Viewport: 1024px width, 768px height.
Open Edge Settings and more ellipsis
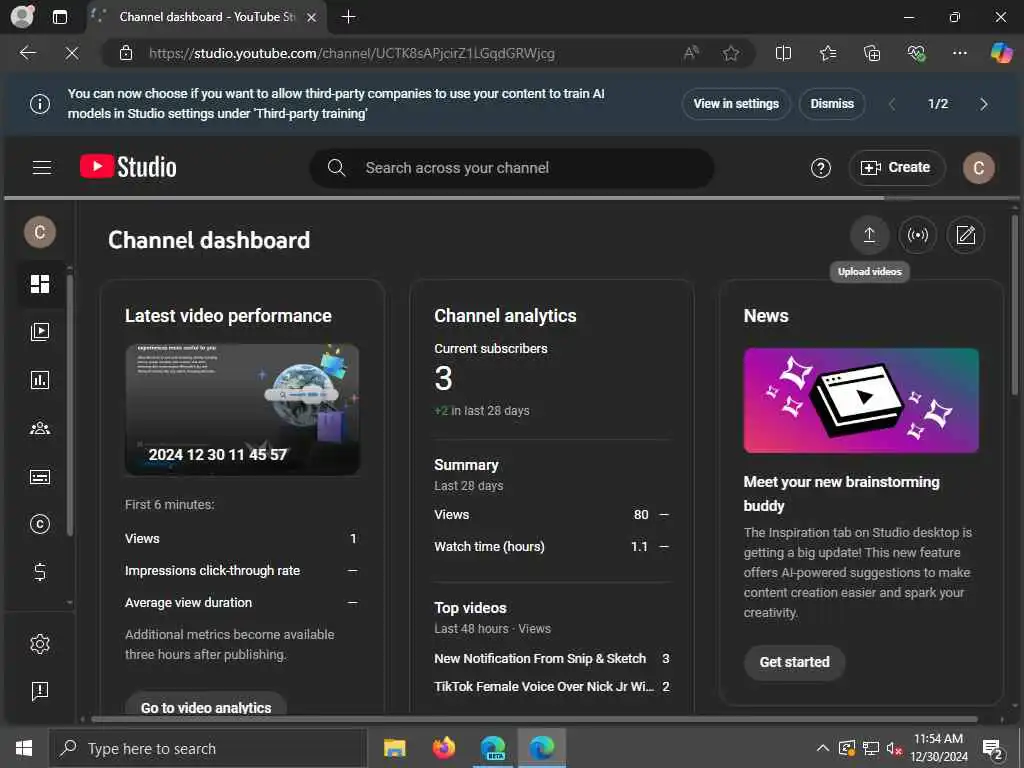click(959, 53)
